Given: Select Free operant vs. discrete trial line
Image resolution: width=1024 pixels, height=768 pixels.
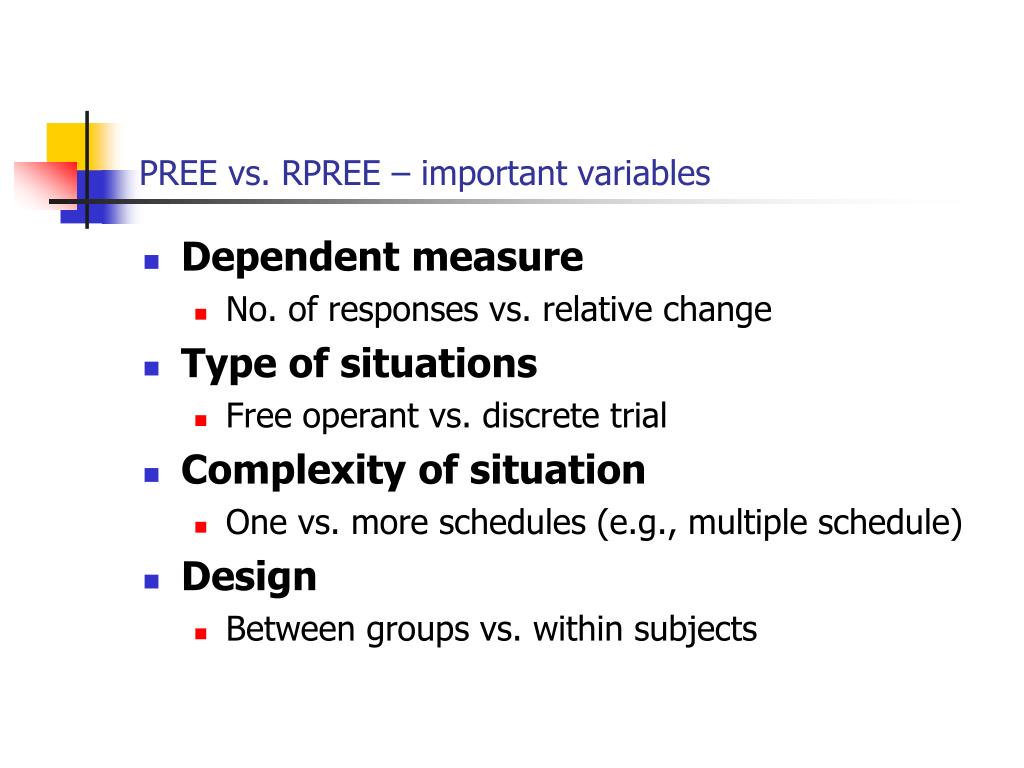Looking at the screenshot, I should pyautogui.click(x=446, y=416).
